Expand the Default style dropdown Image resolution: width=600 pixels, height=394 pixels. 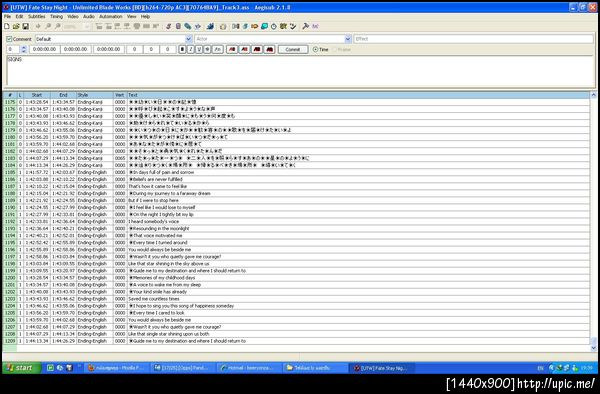point(189,39)
